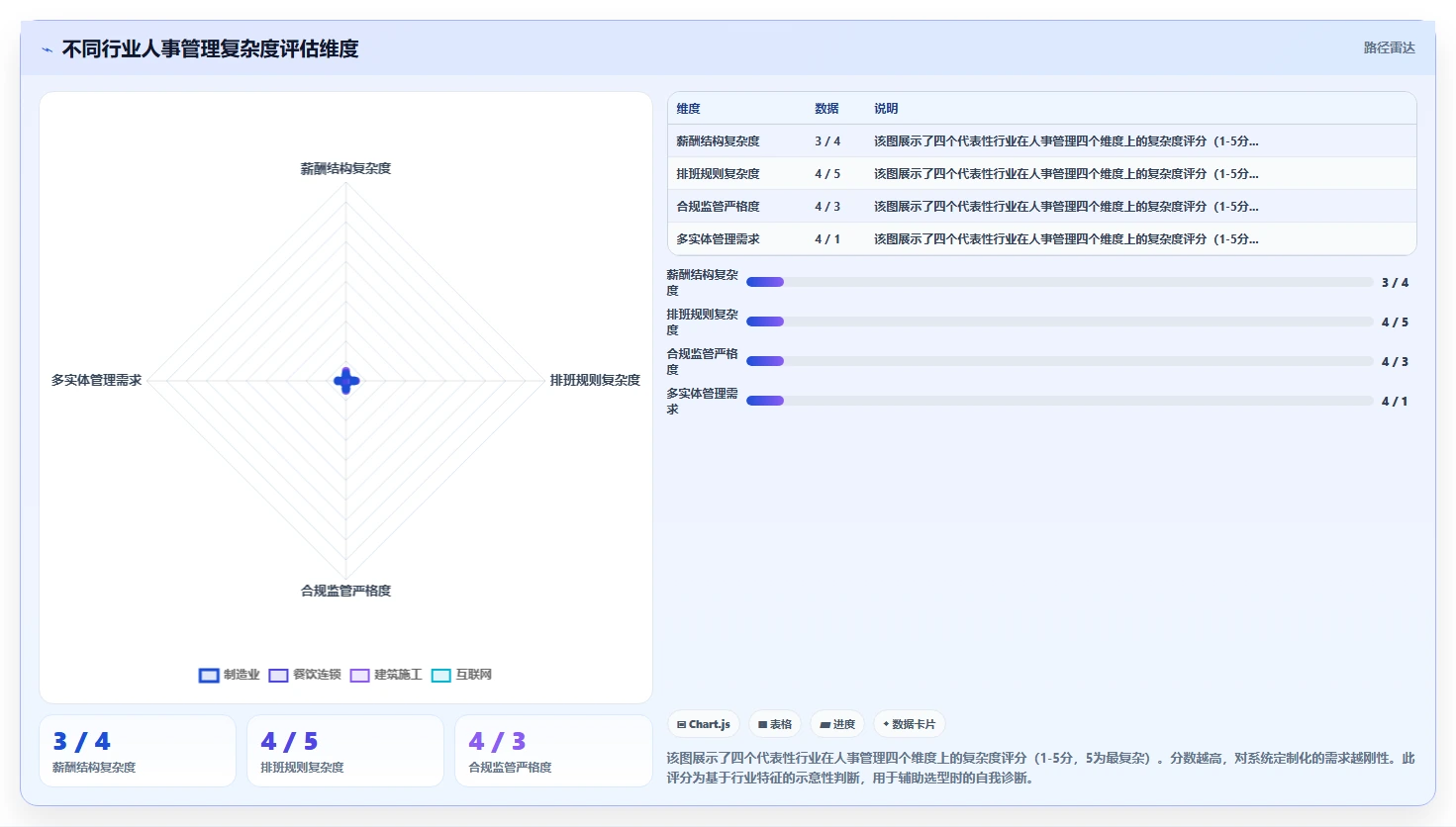Select the 表格 tag chip
This screenshot has height=827, width=1456.
coord(775,724)
